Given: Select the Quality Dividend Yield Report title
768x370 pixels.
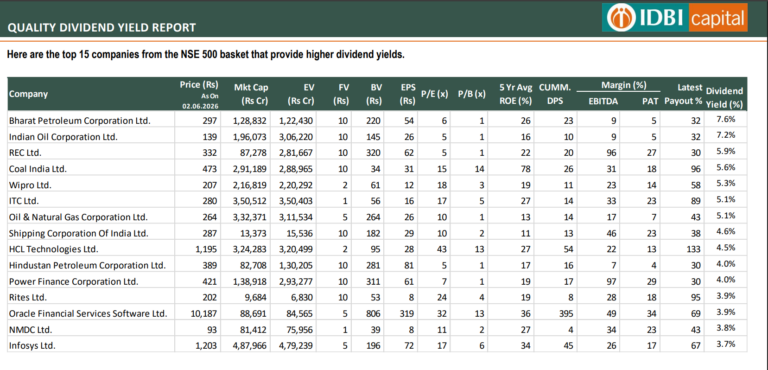Looking at the screenshot, I should point(101,27).
